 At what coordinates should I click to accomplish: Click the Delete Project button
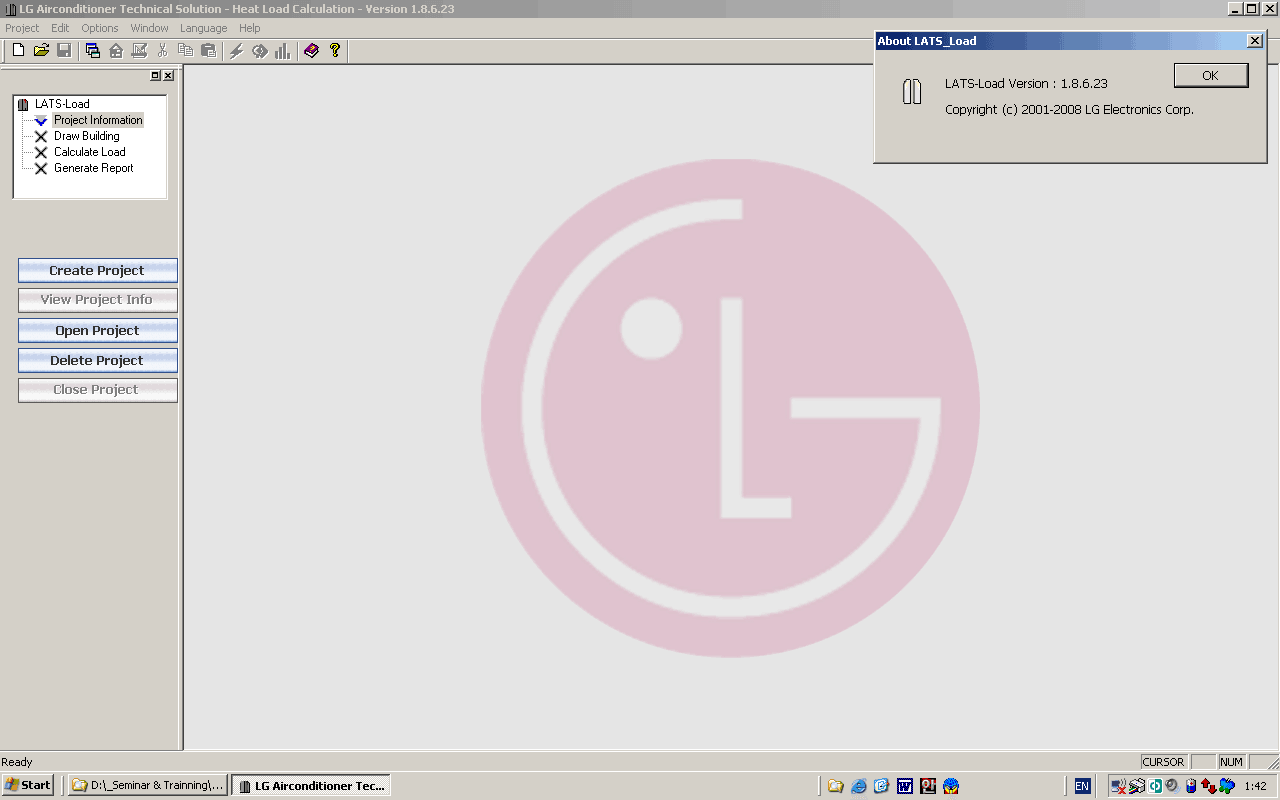(x=98, y=361)
